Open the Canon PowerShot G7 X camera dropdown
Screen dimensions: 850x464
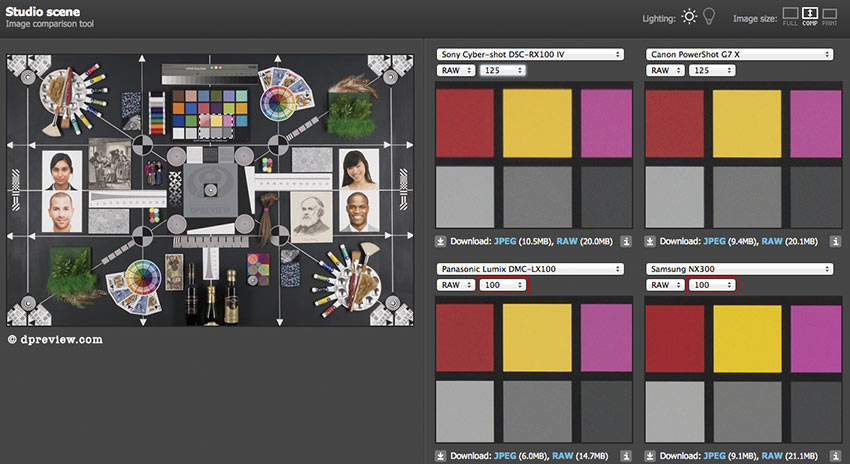click(739, 54)
